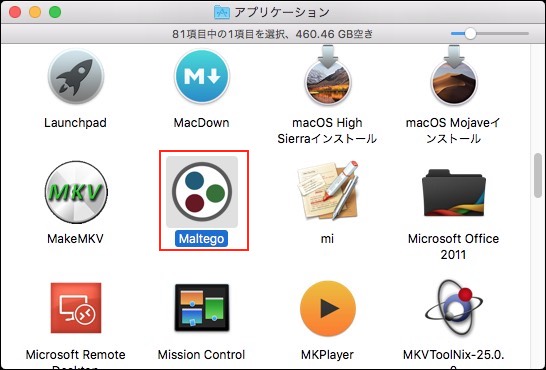This screenshot has height=370, width=546.
Task: Click the Launchpad name label
Action: (x=76, y=123)
